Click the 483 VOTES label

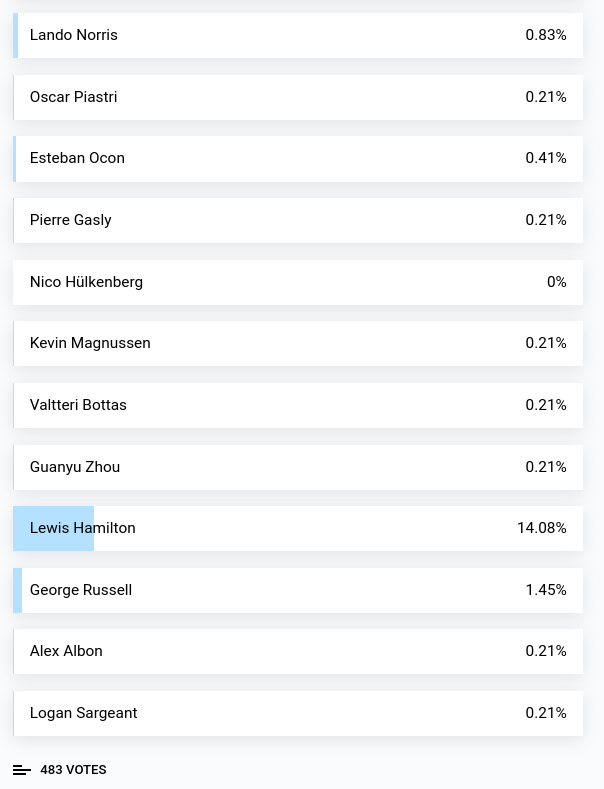[73, 770]
